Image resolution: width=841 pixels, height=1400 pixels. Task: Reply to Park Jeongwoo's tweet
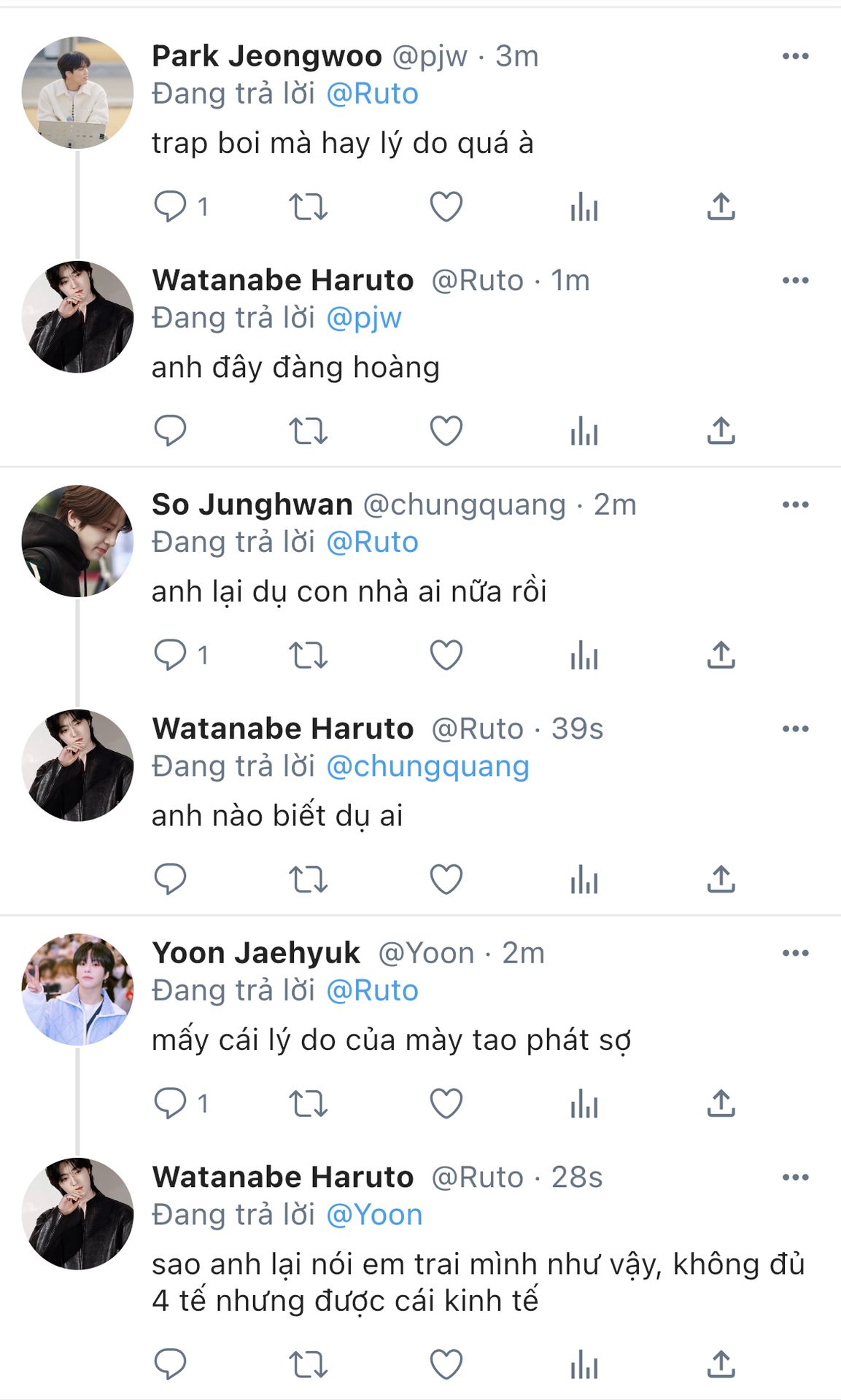click(x=171, y=206)
